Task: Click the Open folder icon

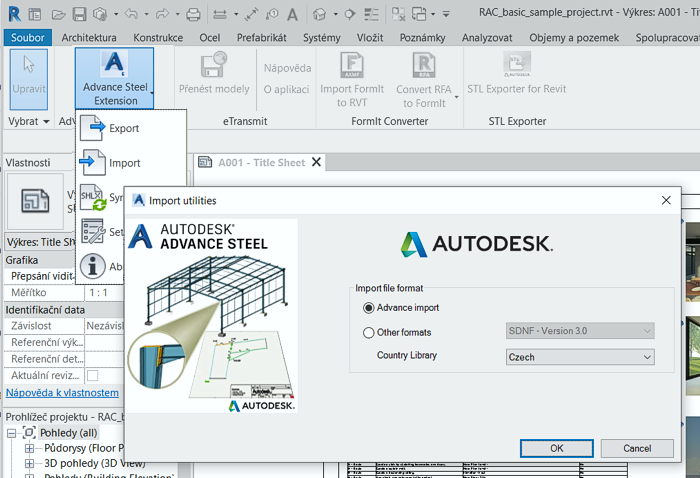Action: click(58, 15)
